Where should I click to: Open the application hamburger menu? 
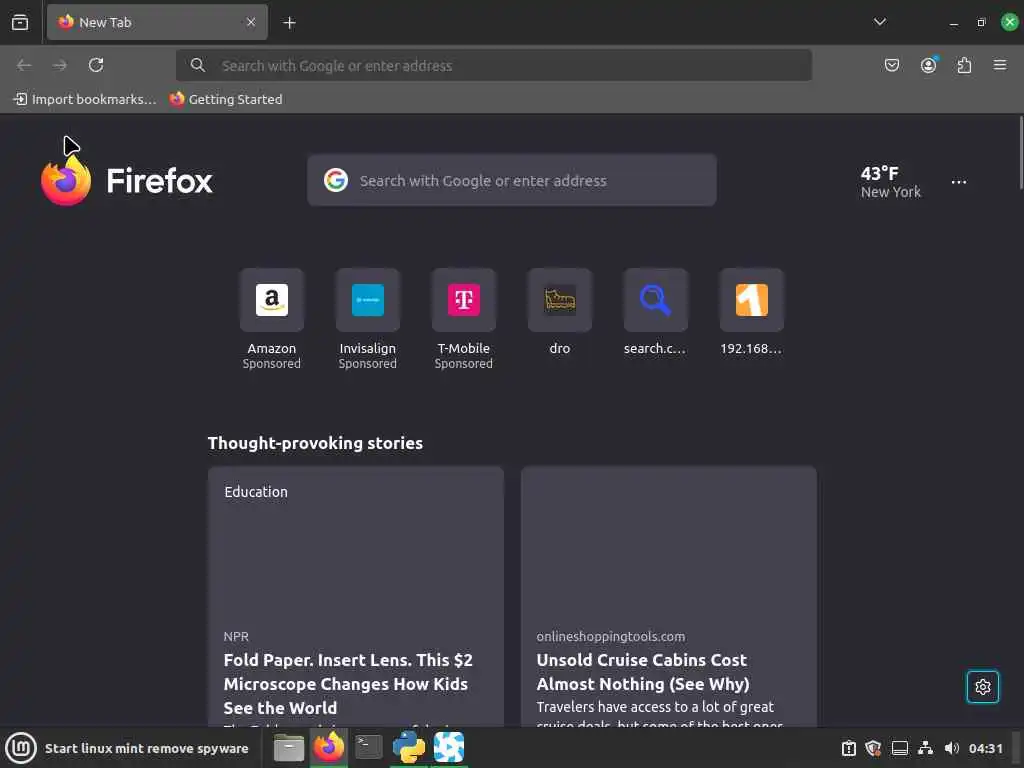click(x=1000, y=65)
